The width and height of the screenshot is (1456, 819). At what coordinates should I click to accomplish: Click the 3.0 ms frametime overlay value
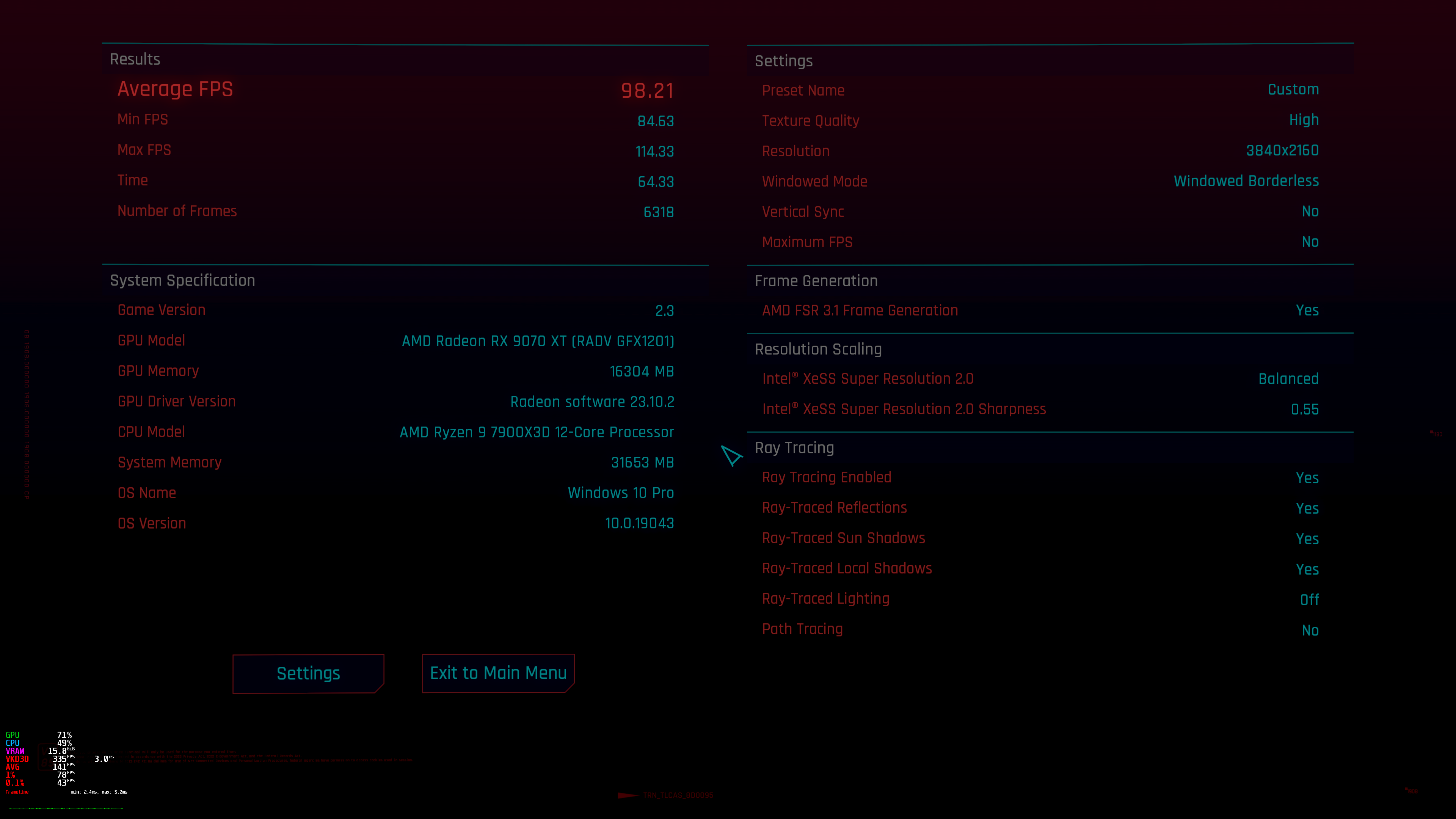click(104, 759)
